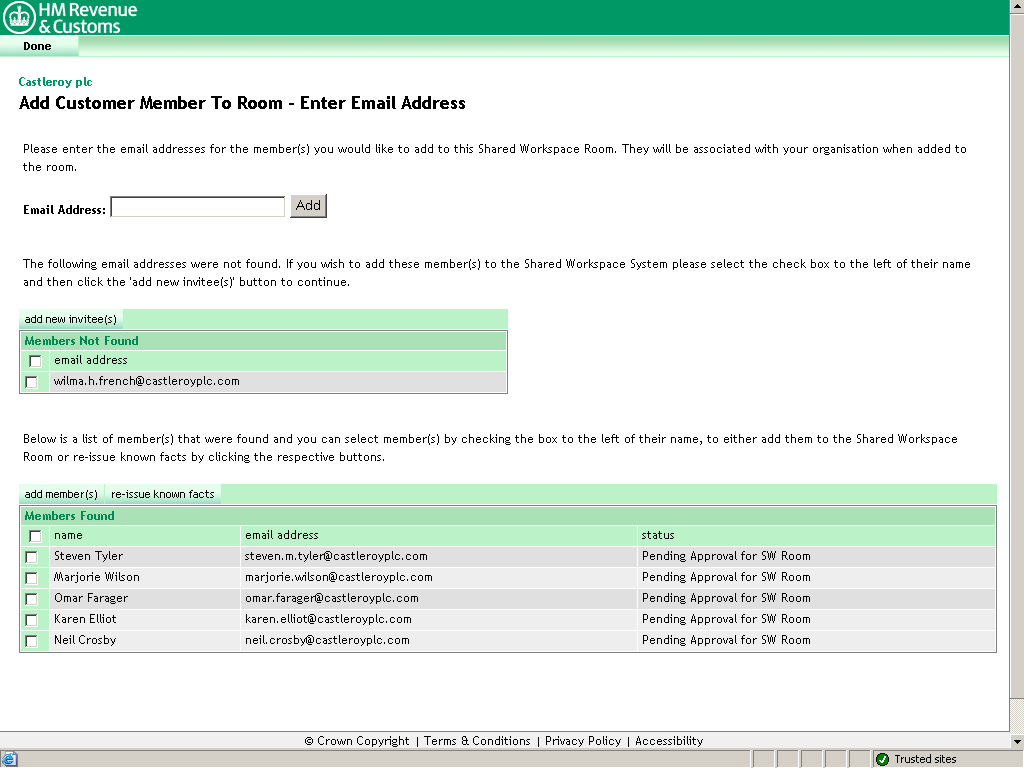Click the Add button next to email field
The height and width of the screenshot is (768, 1024).
(x=308, y=205)
